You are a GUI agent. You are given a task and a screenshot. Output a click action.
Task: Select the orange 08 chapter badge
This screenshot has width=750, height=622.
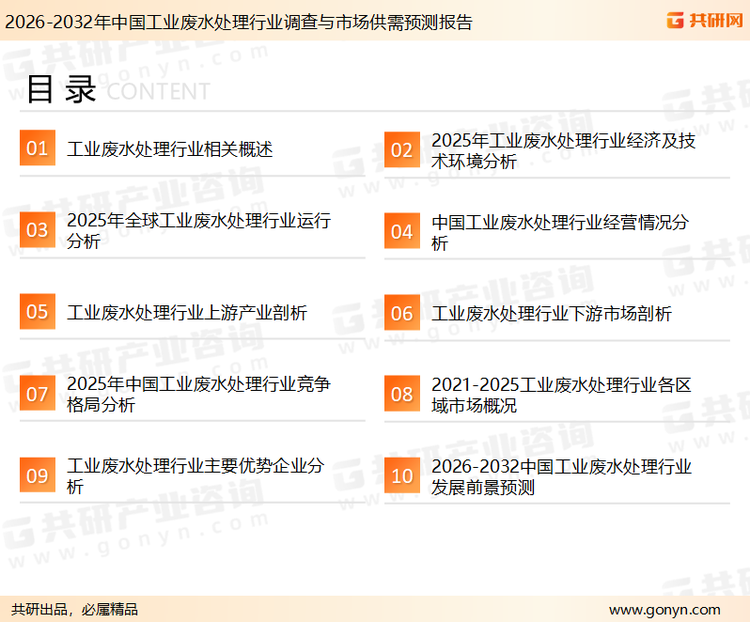(x=402, y=394)
